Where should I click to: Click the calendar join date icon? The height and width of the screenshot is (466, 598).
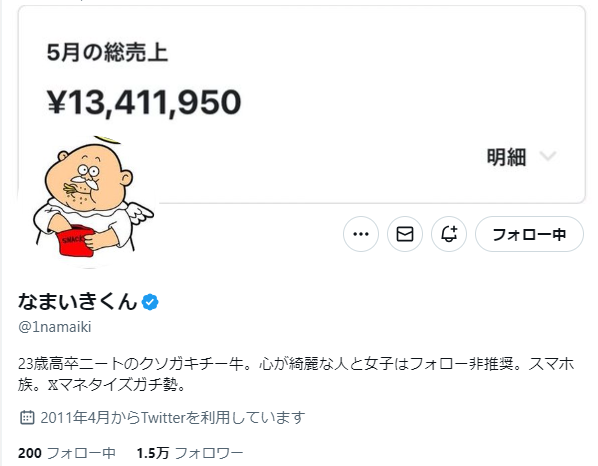(x=27, y=418)
